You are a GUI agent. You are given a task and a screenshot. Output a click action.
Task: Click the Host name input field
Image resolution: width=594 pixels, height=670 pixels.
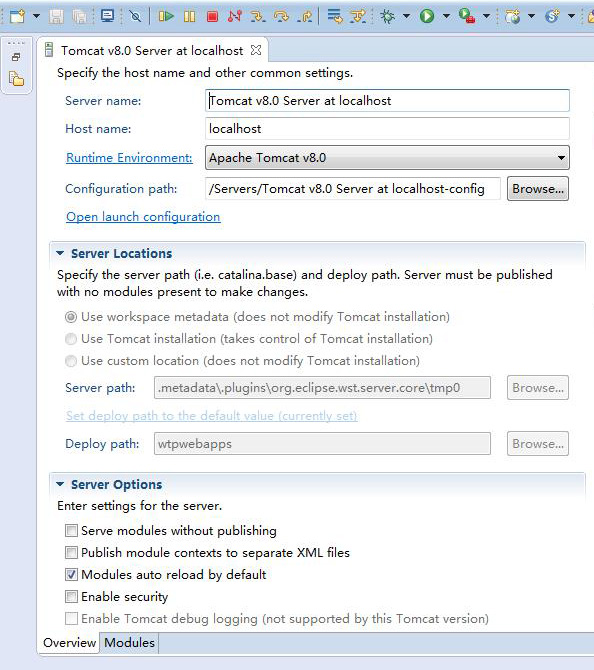tap(387, 129)
